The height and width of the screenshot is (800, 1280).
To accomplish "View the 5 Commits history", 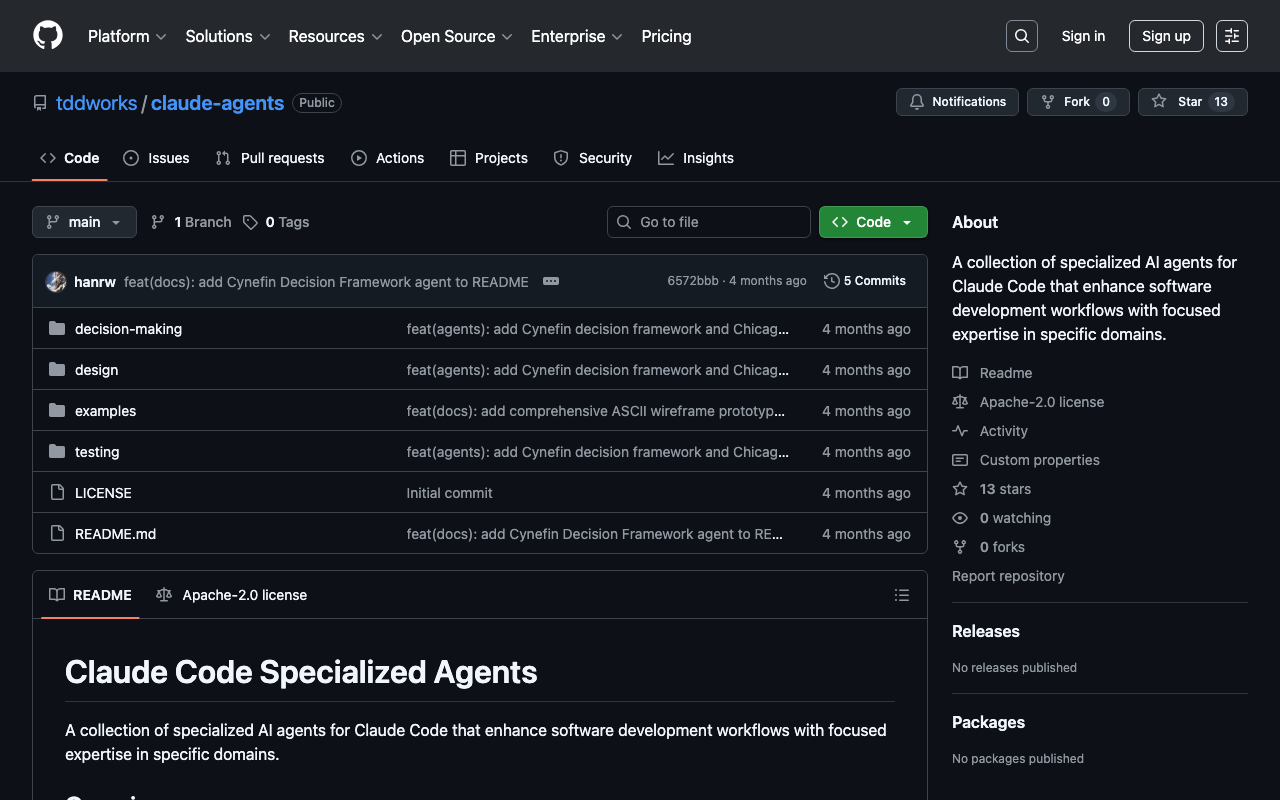I will click(x=865, y=281).
